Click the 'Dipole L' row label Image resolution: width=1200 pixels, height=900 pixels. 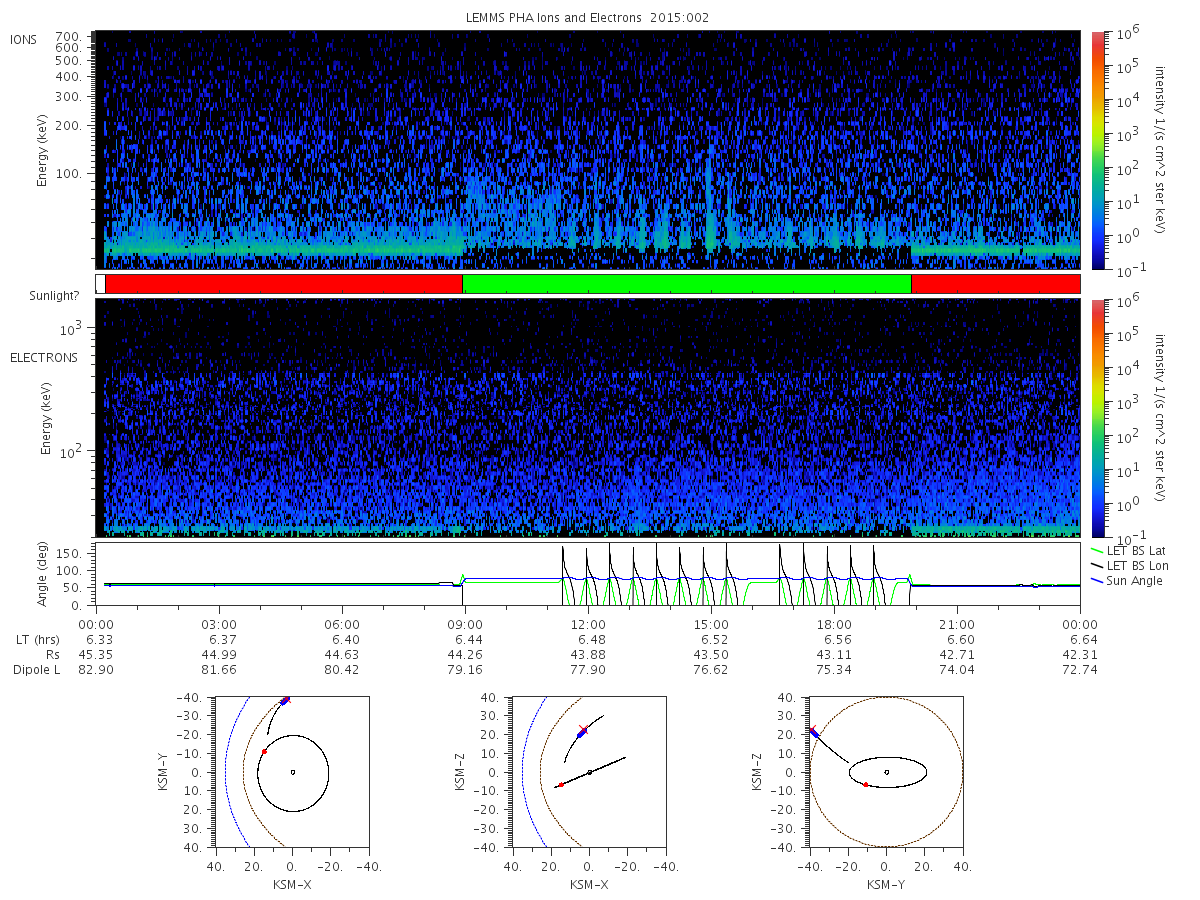[37, 670]
